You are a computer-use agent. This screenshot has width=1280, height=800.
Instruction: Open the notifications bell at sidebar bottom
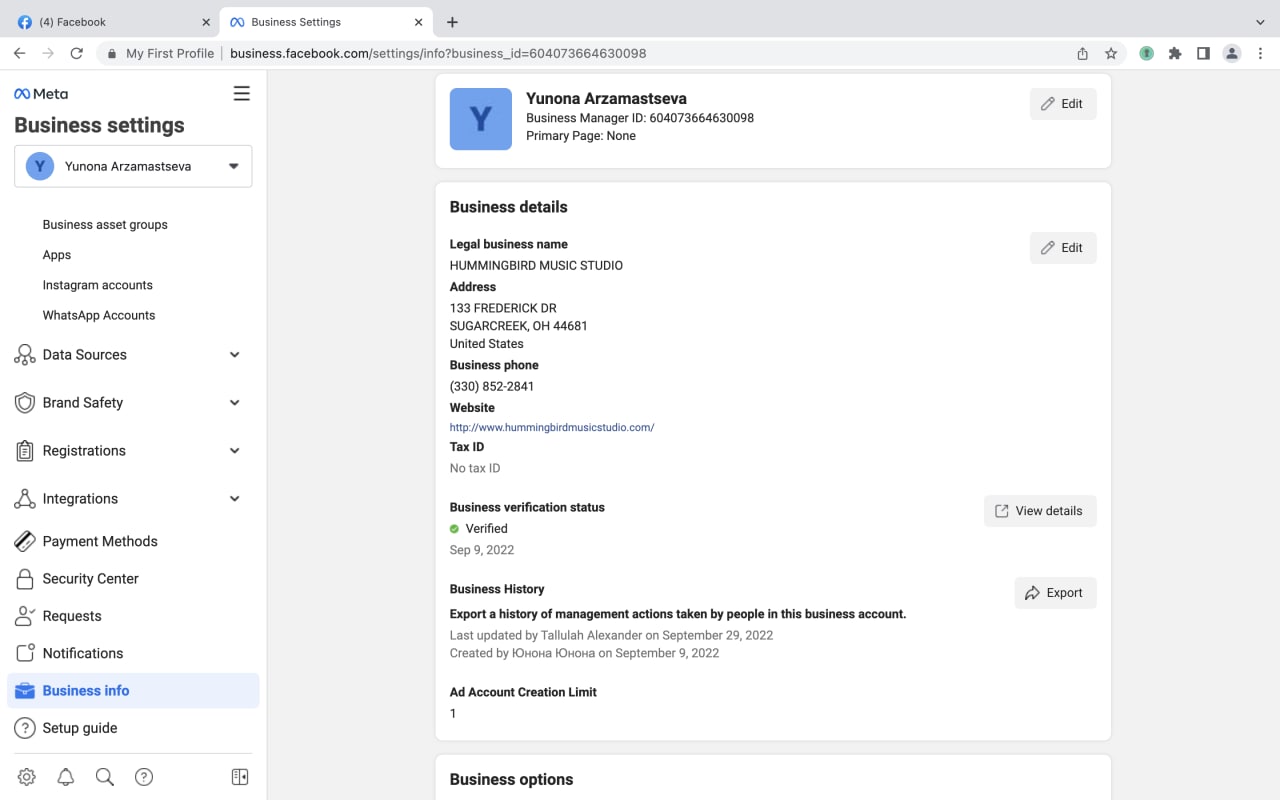tap(66, 777)
